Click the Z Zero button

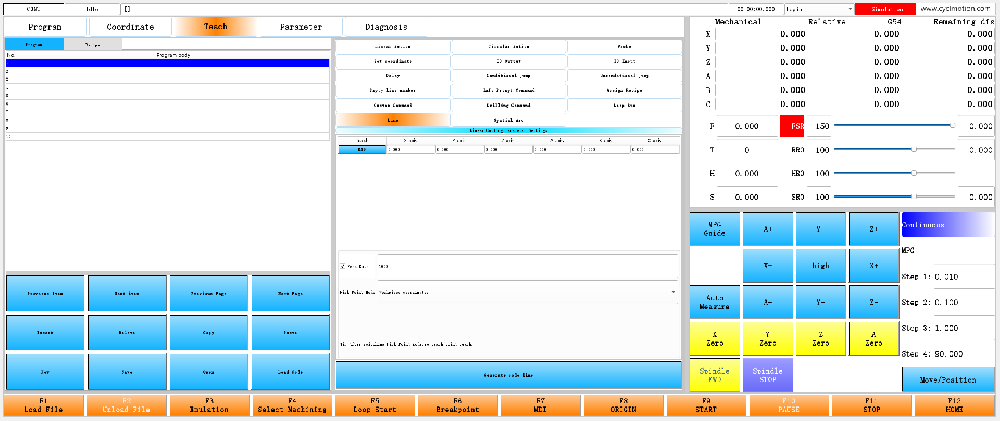821,338
